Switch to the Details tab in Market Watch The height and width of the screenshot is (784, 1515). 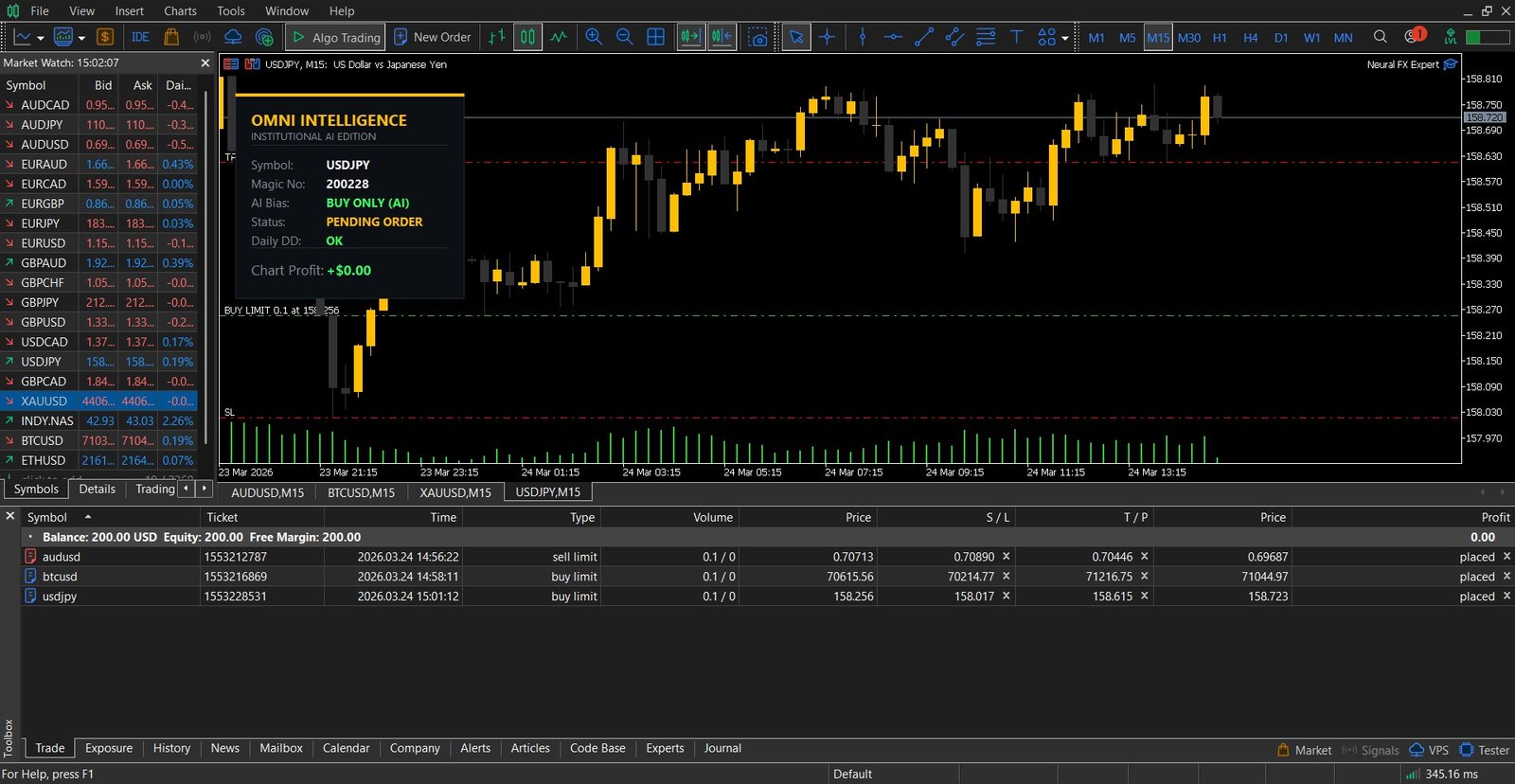(x=97, y=489)
